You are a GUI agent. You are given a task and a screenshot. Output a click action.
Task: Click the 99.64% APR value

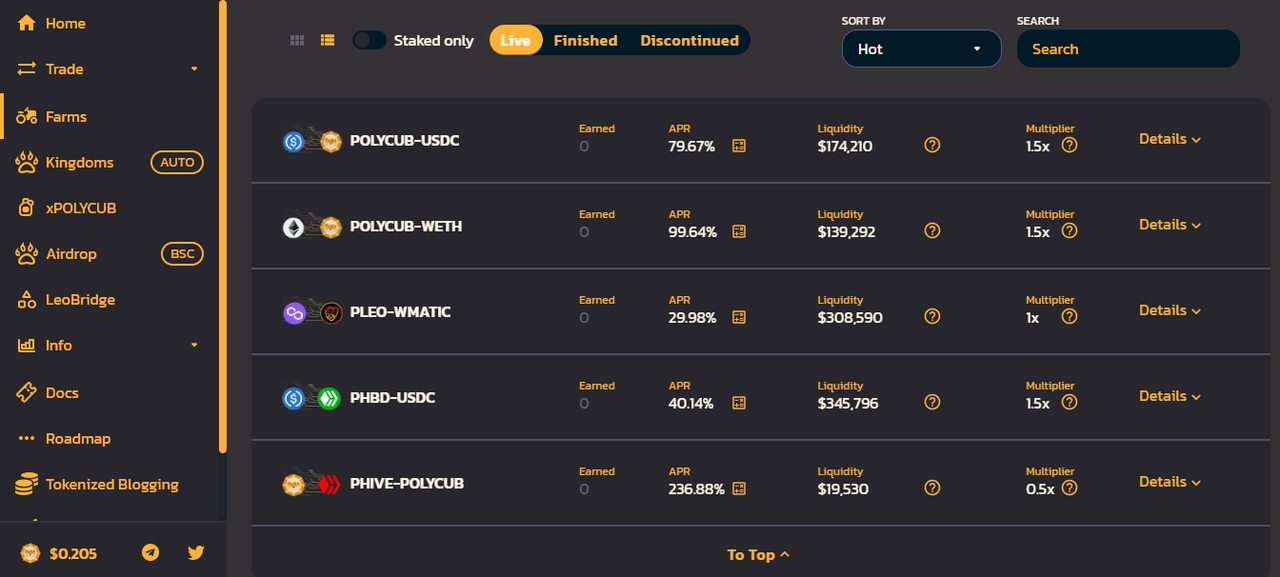tap(692, 232)
